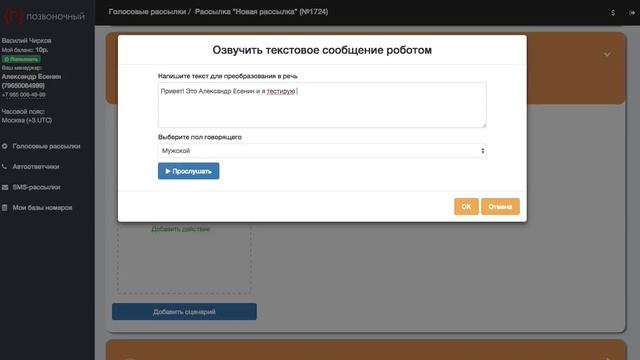Image resolution: width=640 pixels, height=360 pixels.
Task: Open Автоответчики in the sidebar
Action: coord(36,167)
